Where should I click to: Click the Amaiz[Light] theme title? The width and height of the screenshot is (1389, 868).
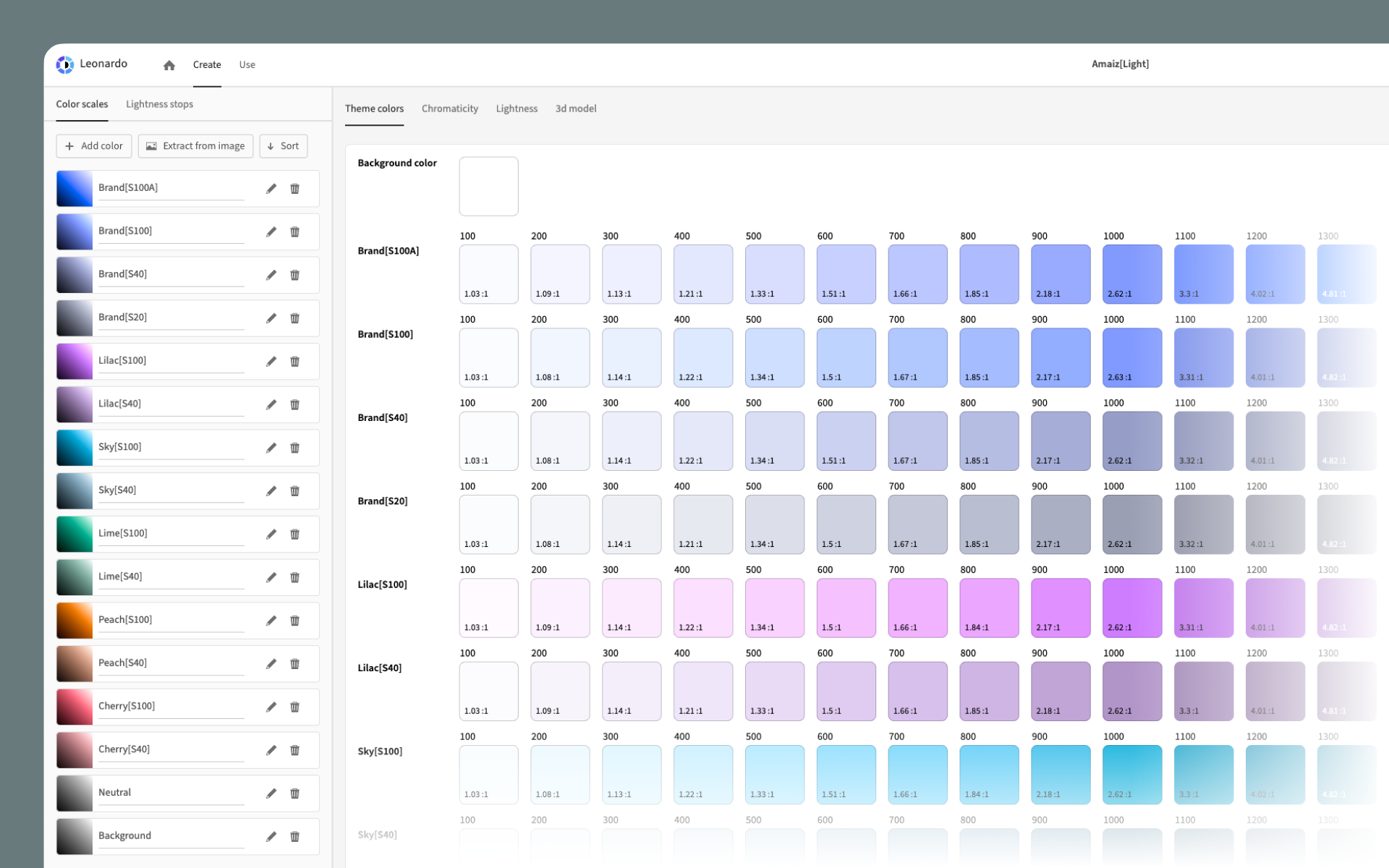click(x=1120, y=64)
